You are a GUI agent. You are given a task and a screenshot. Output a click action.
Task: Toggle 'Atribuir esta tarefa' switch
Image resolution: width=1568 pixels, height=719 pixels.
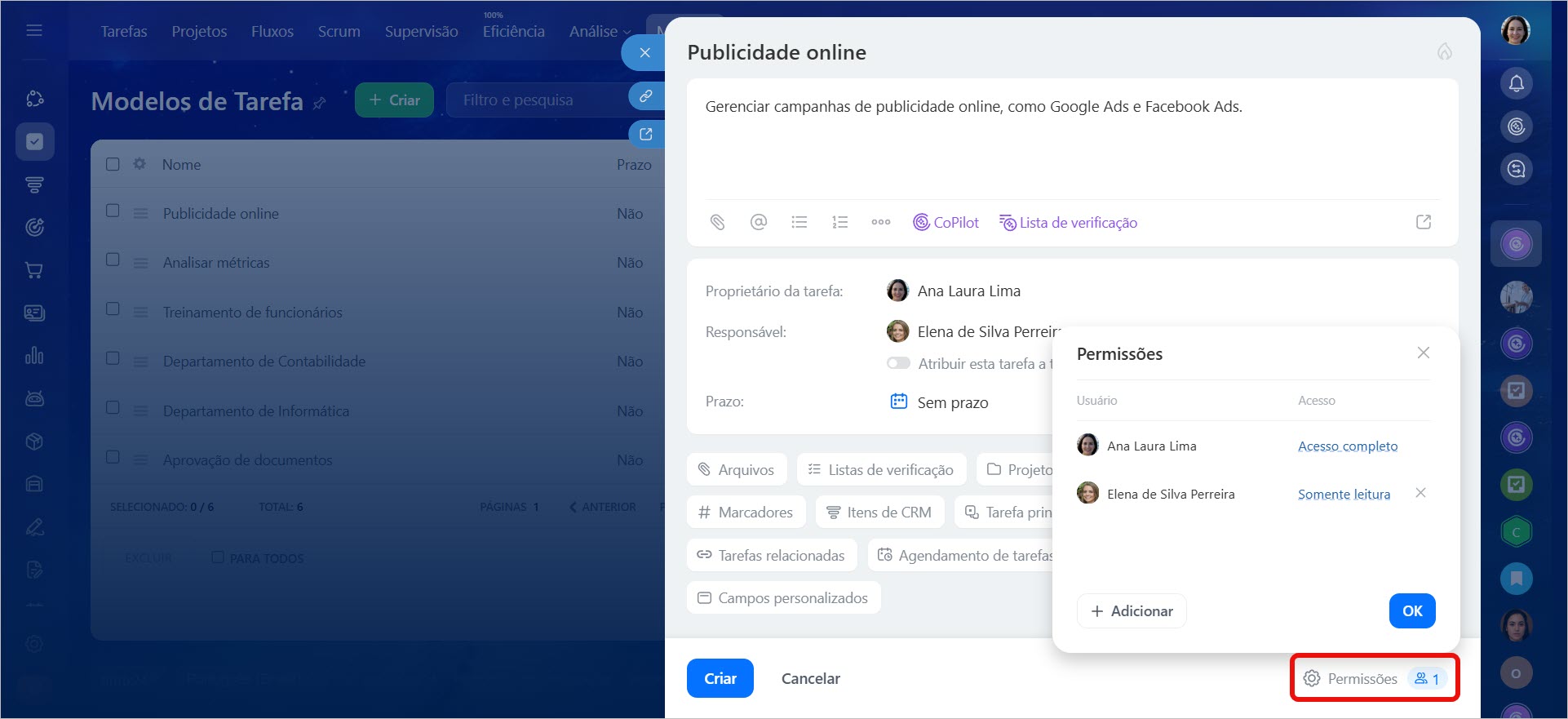898,363
